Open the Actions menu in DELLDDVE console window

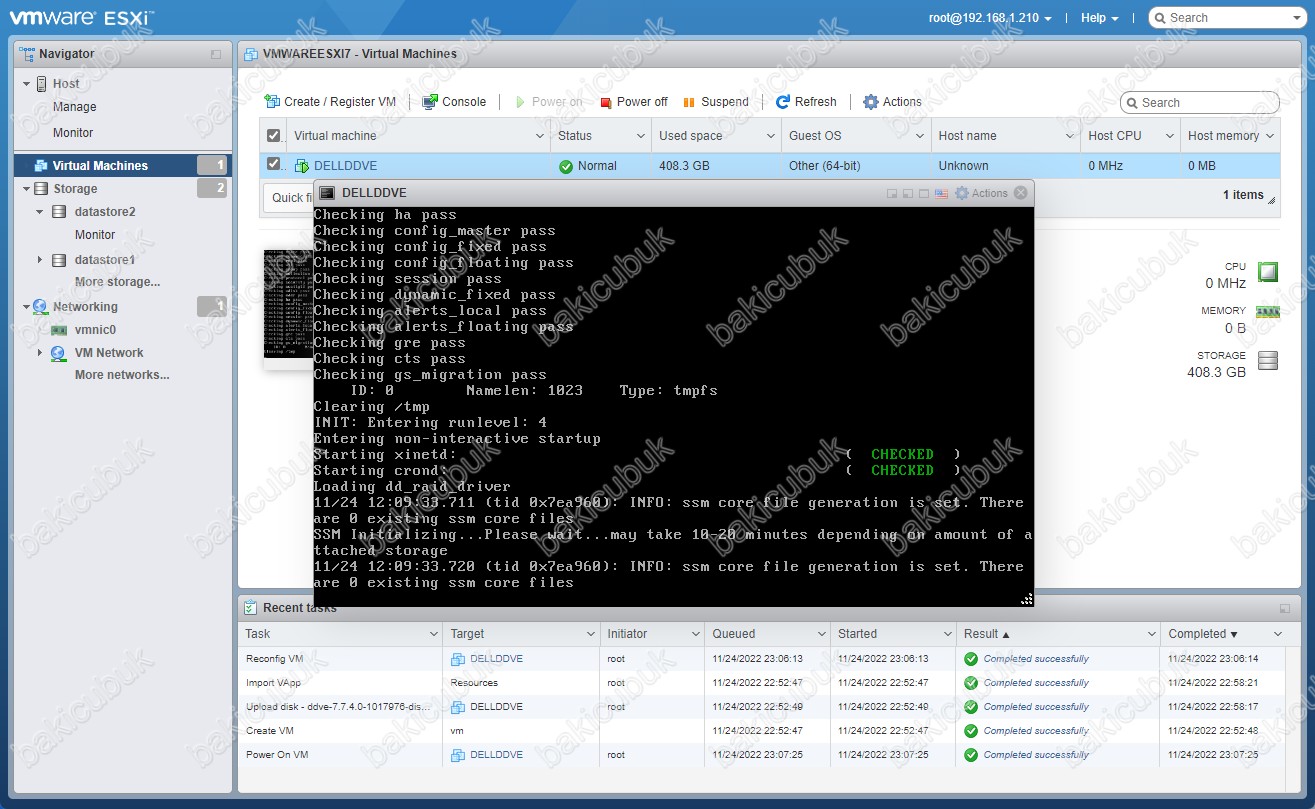coord(982,193)
